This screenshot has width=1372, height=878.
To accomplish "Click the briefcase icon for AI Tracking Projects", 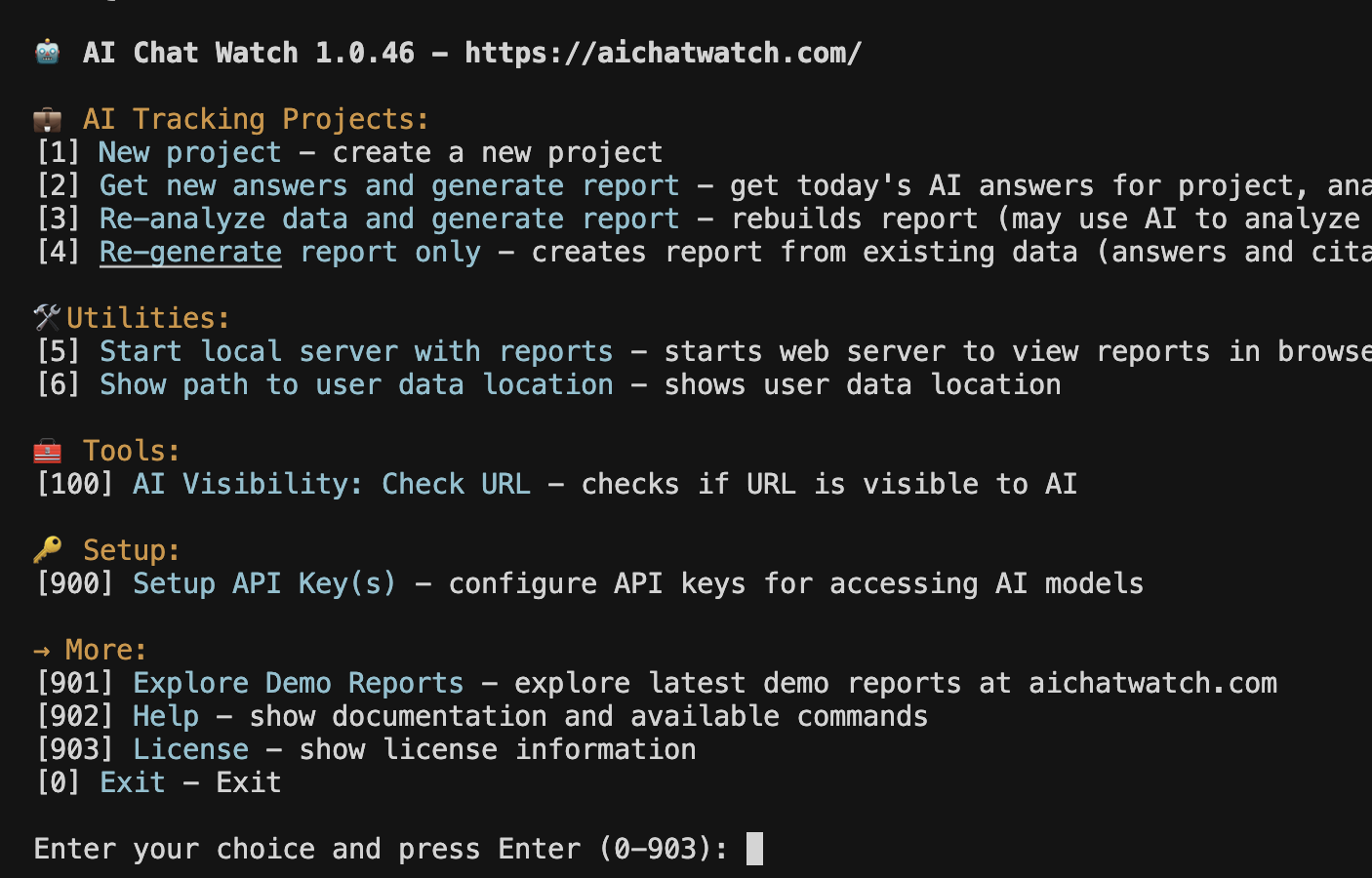I will pyautogui.click(x=48, y=120).
